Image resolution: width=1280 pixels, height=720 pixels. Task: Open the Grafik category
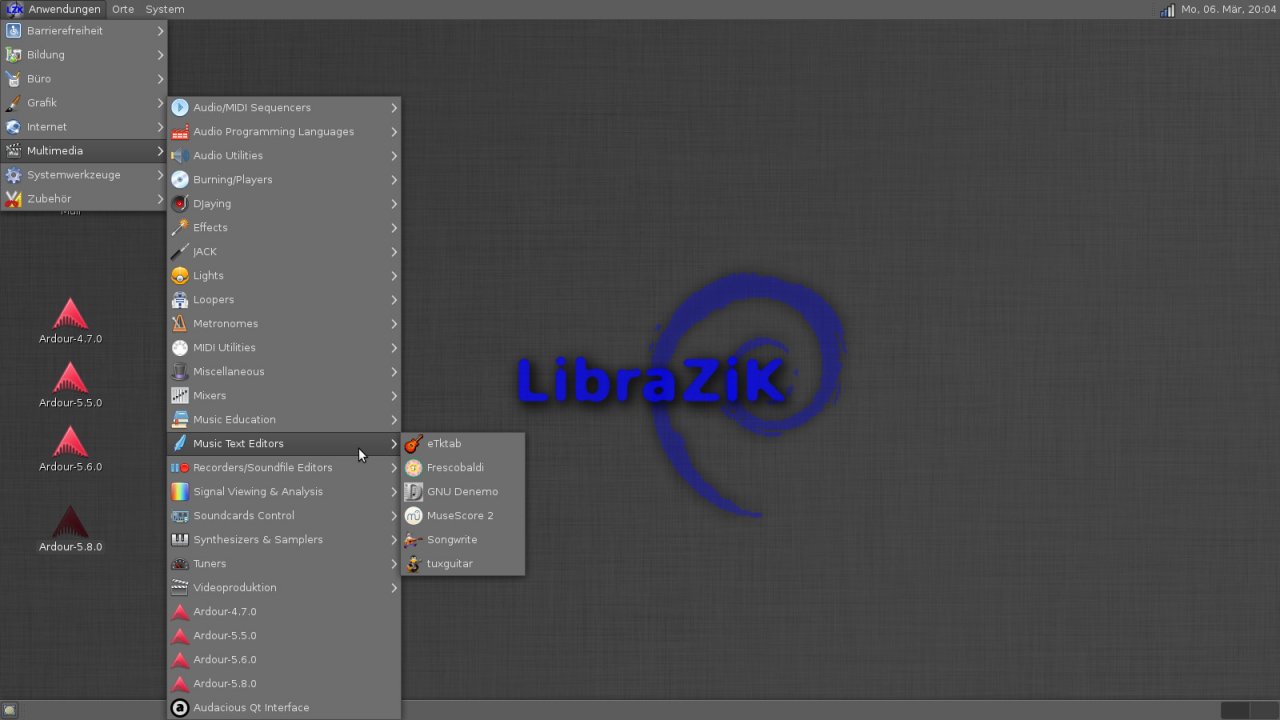coord(84,103)
